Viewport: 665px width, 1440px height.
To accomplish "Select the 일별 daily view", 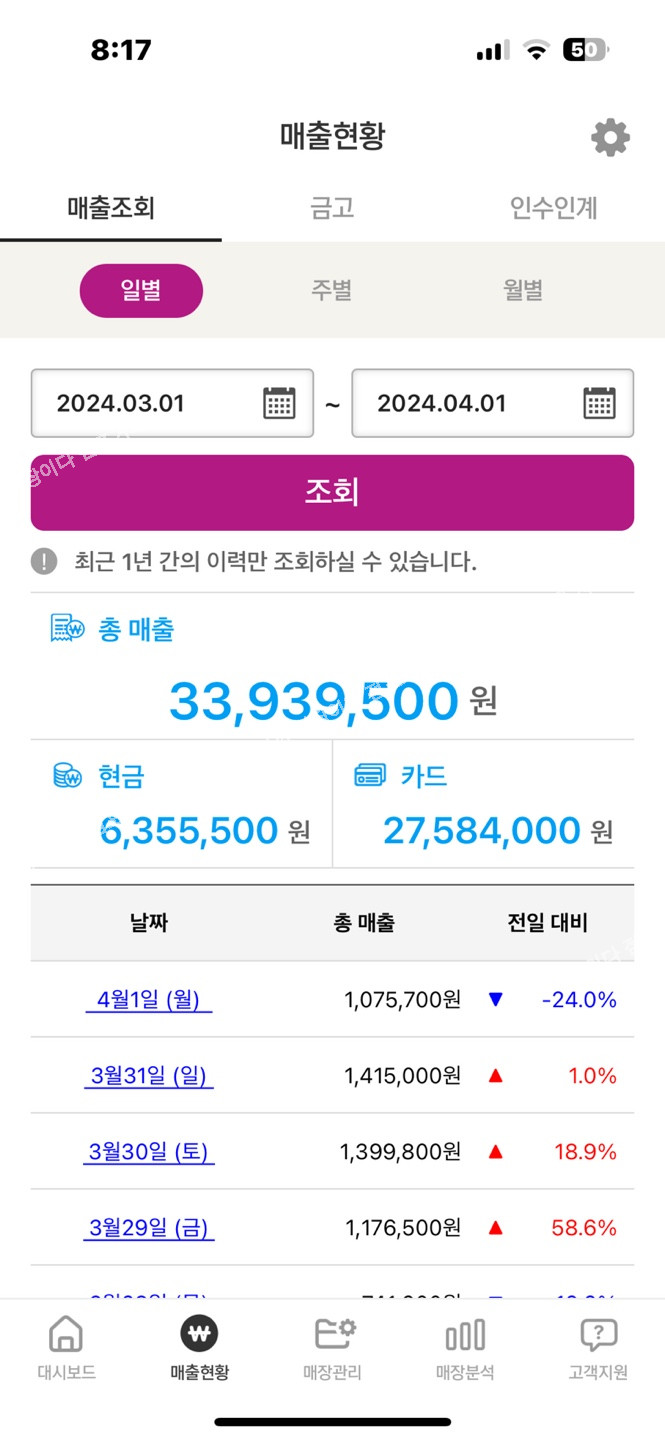I will 141,291.
